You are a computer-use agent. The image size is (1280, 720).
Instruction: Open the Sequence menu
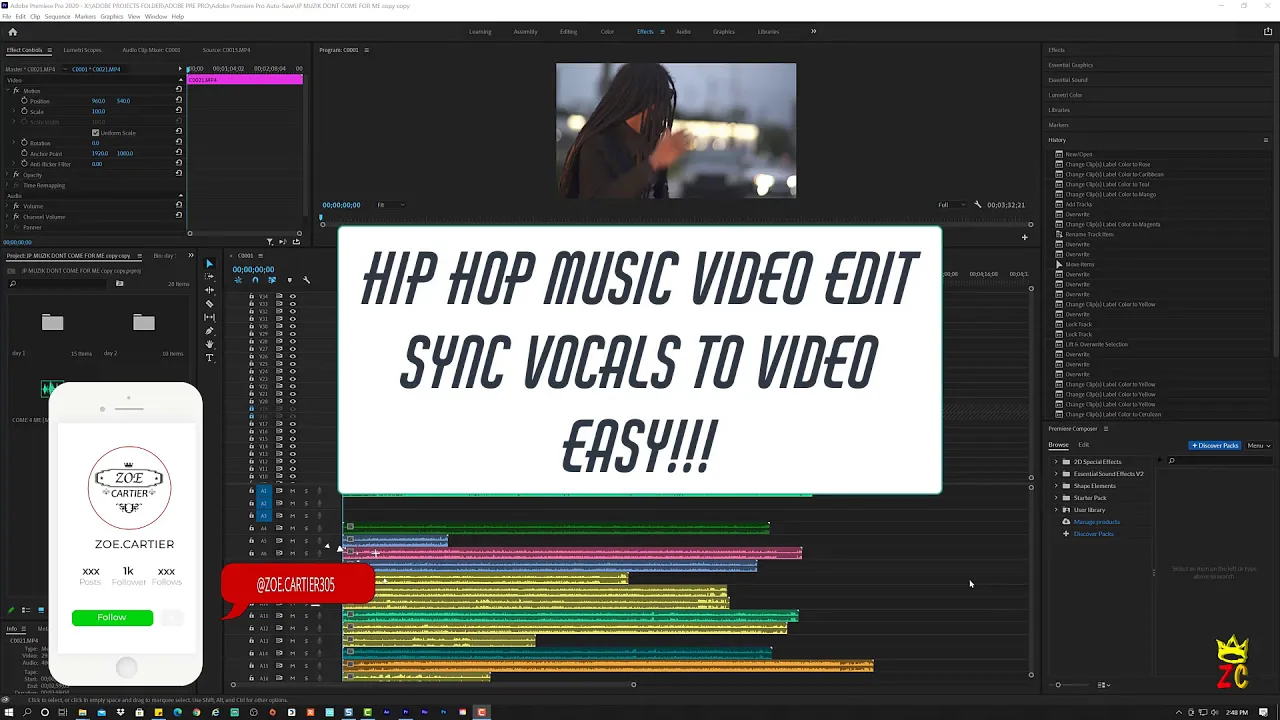[57, 17]
